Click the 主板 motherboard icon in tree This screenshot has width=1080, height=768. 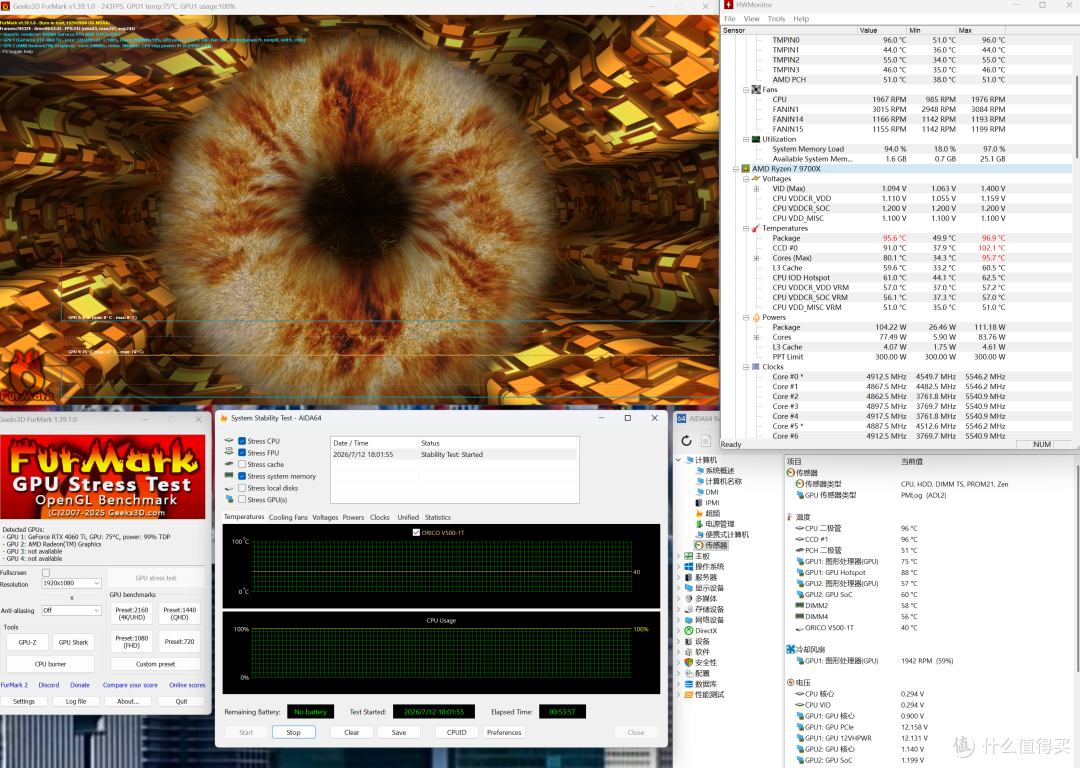[688, 556]
